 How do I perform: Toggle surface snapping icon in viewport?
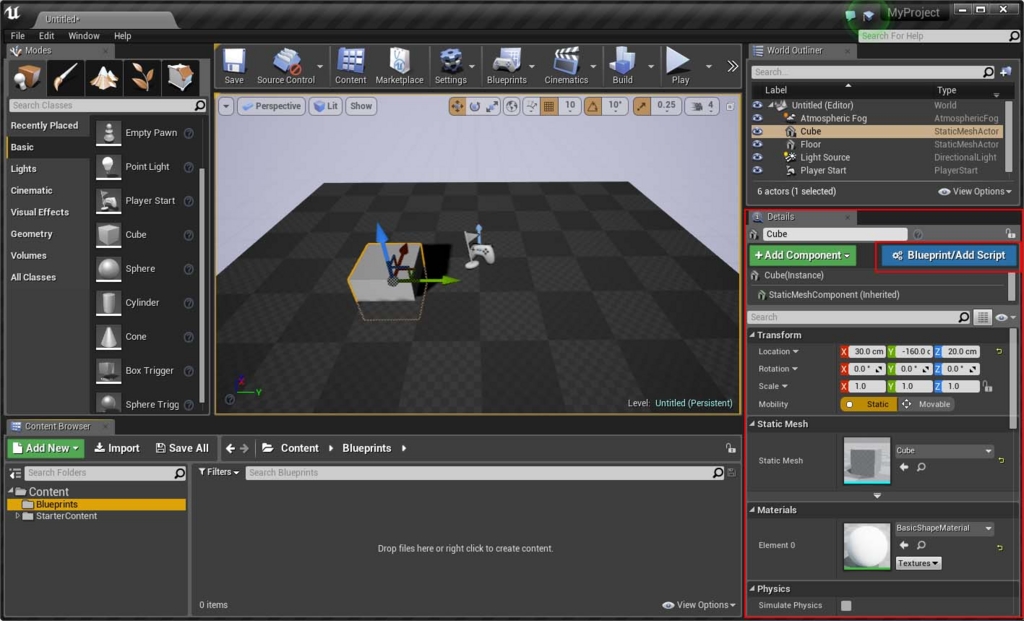tap(532, 106)
